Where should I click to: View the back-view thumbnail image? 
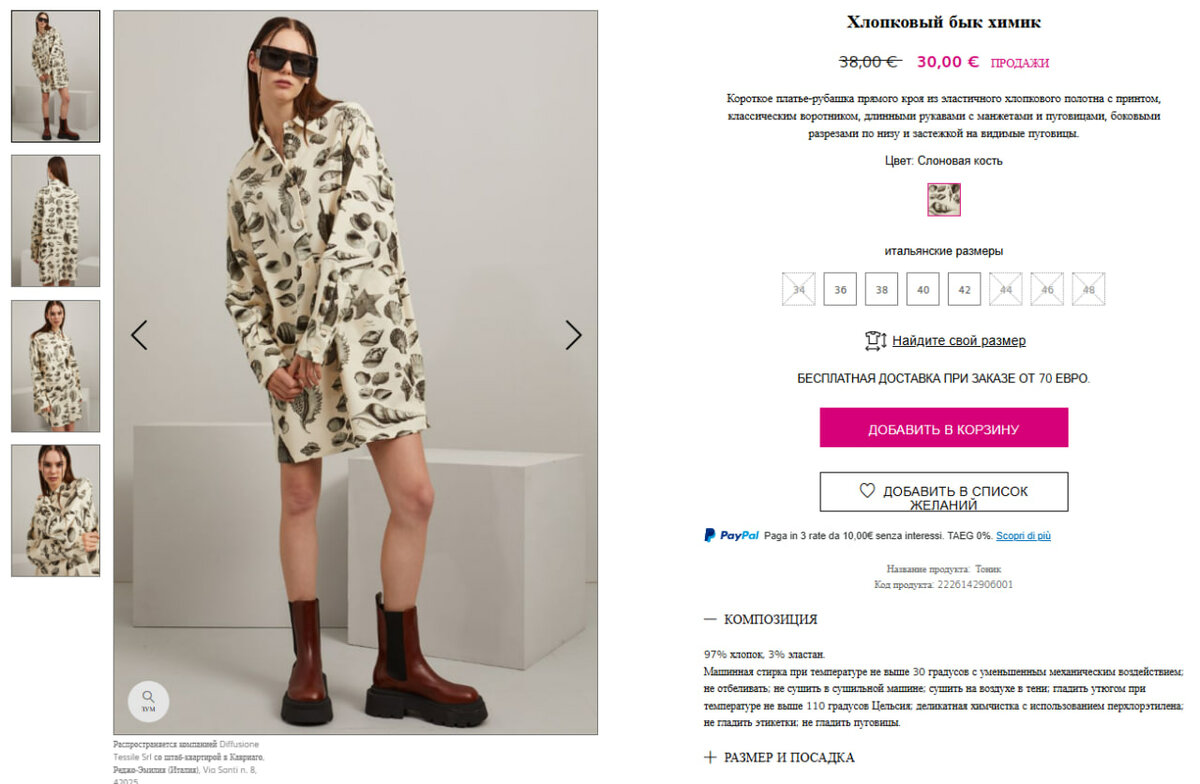click(56, 221)
